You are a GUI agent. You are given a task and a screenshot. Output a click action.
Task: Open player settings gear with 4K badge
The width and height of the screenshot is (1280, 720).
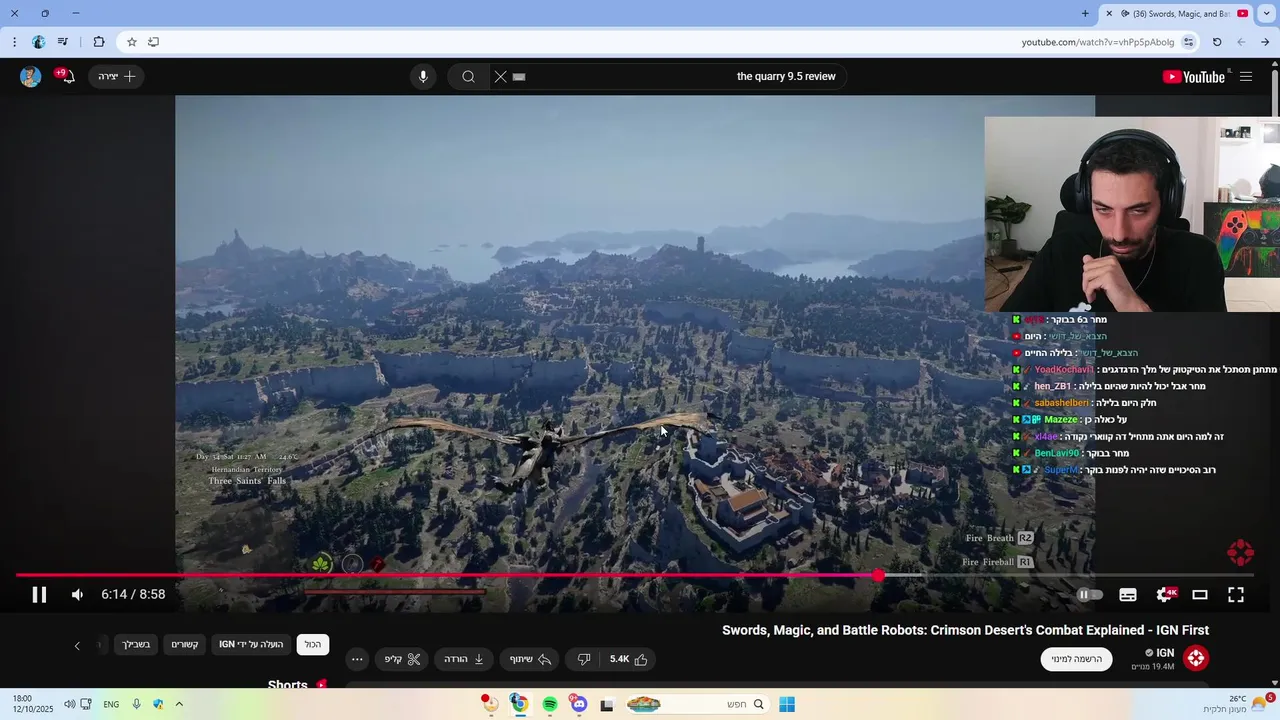coord(1165,594)
